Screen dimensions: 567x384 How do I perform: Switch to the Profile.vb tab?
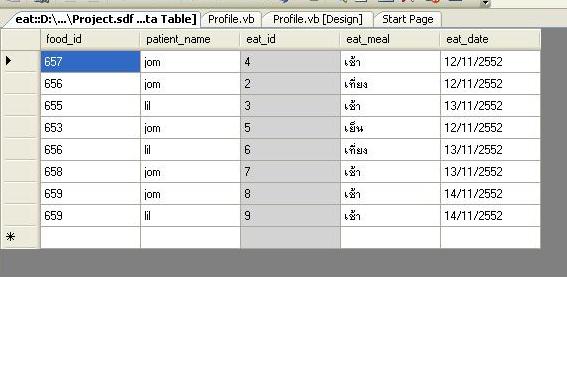pos(231,19)
